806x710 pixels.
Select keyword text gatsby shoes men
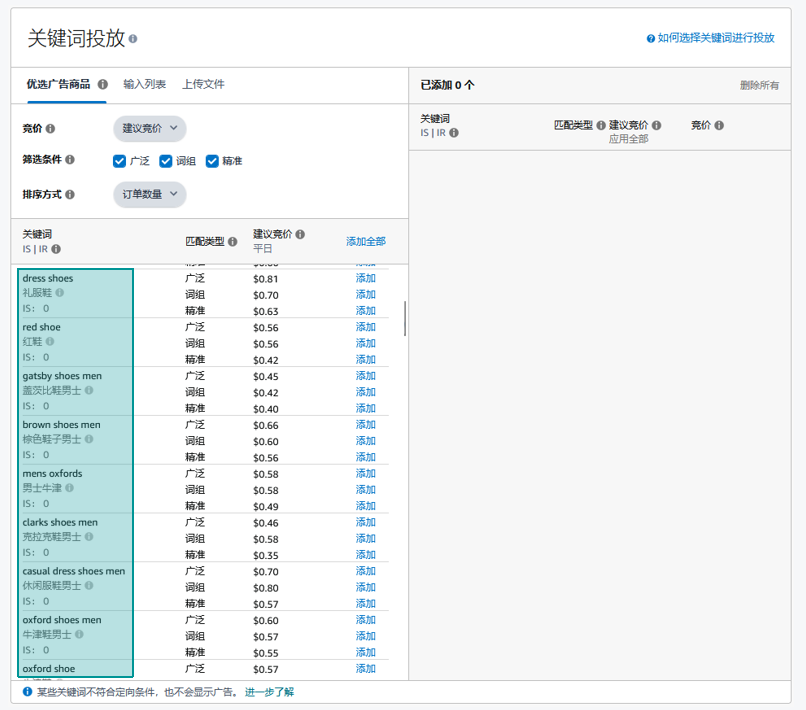coord(62,376)
